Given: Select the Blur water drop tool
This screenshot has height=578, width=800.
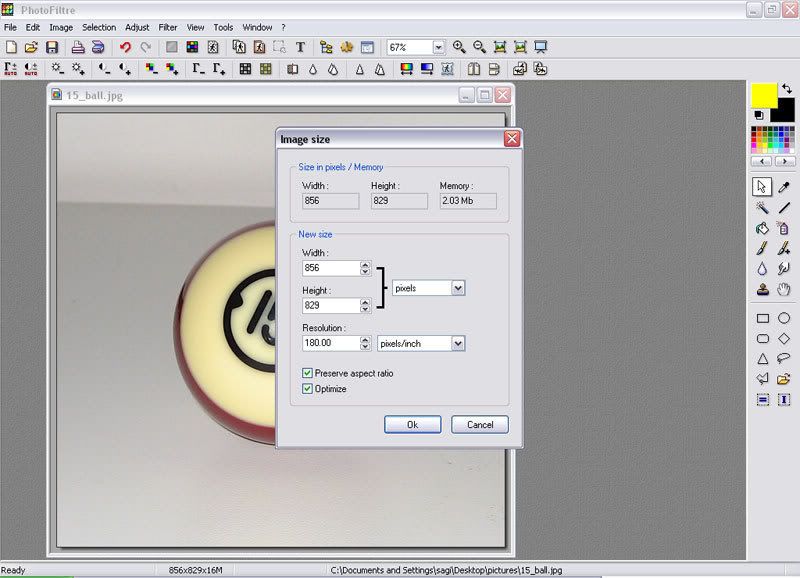Looking at the screenshot, I should (762, 269).
